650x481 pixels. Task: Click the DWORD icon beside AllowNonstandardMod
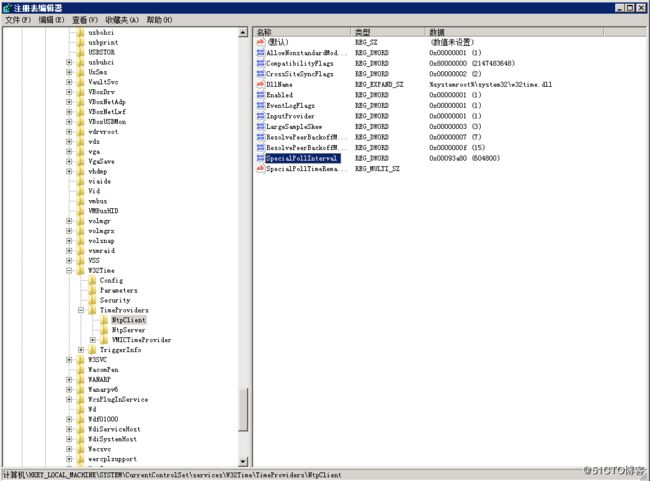pyautogui.click(x=260, y=53)
